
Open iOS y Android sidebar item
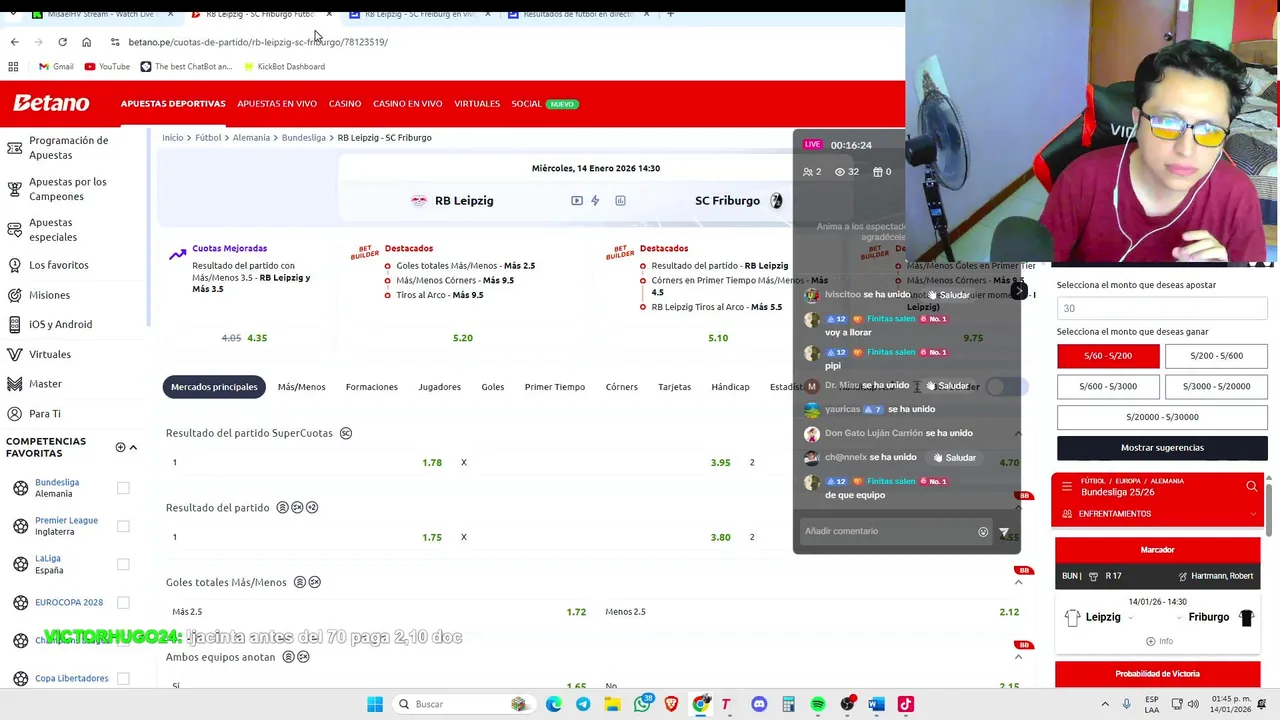(60, 324)
